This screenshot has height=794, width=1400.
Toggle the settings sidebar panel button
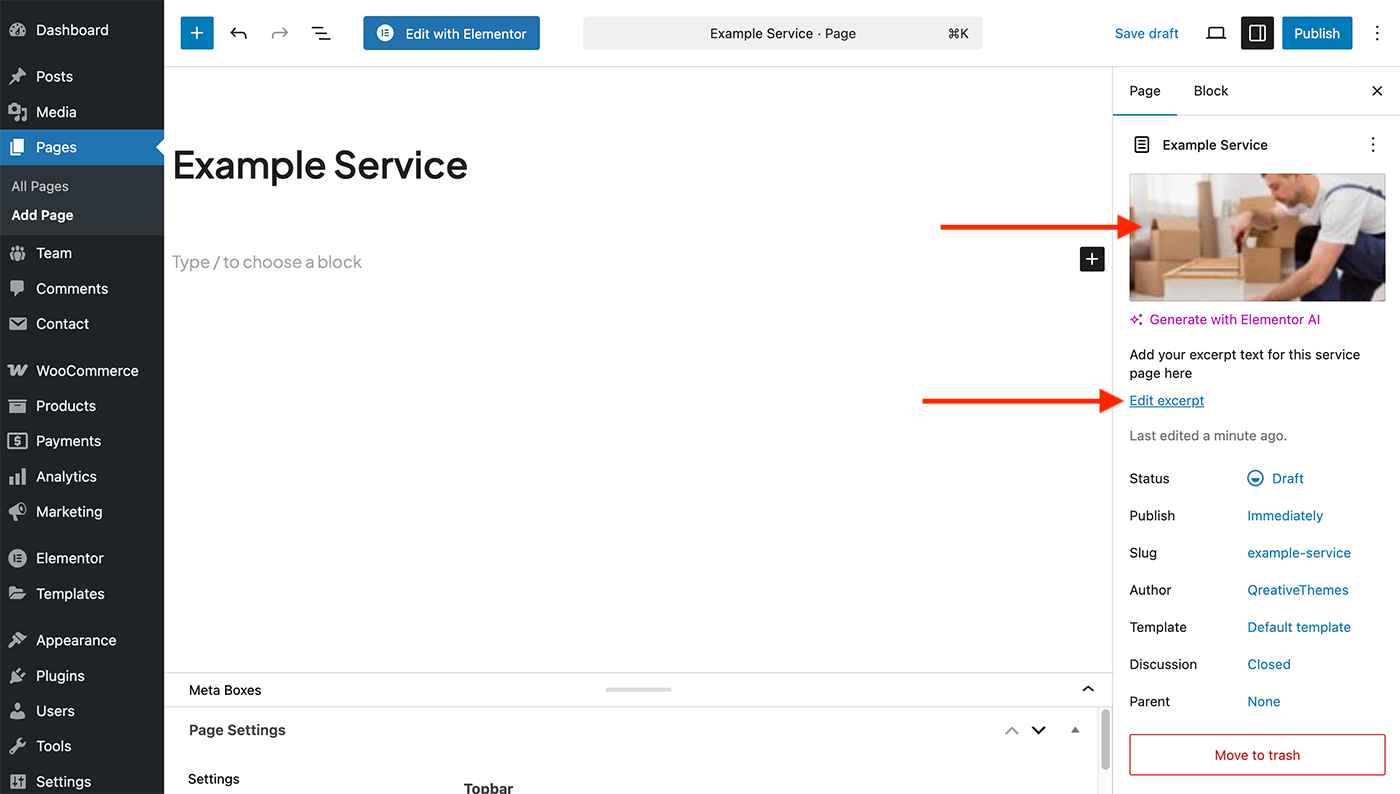click(1257, 33)
